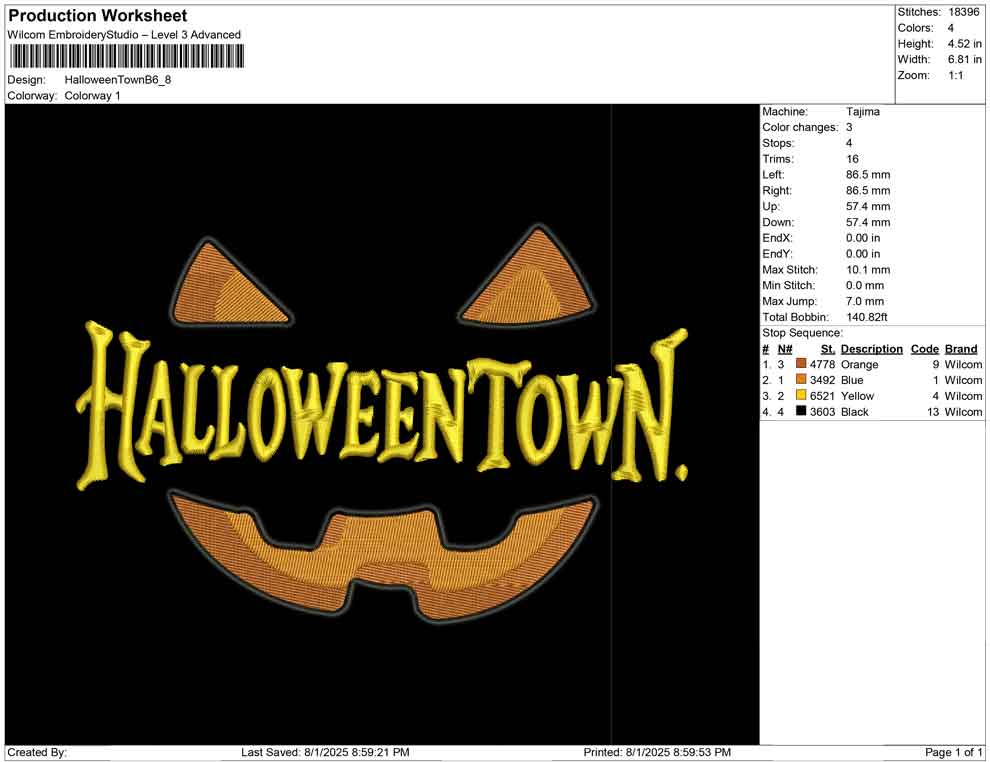Click the thread number '3492'
Screen dimensions: 990x762
pos(823,380)
